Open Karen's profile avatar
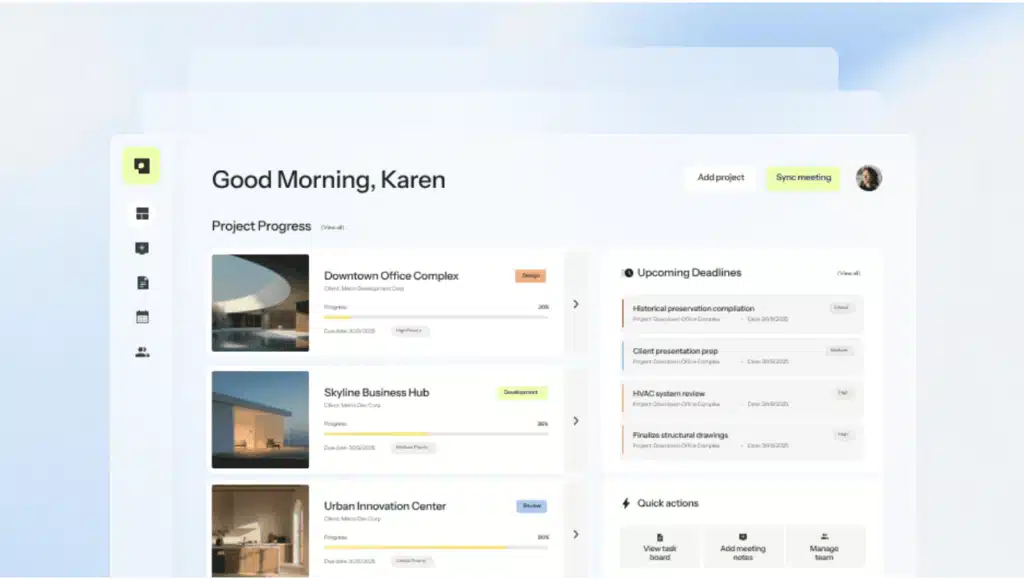Screen dimensions: 1024x579 point(868,178)
